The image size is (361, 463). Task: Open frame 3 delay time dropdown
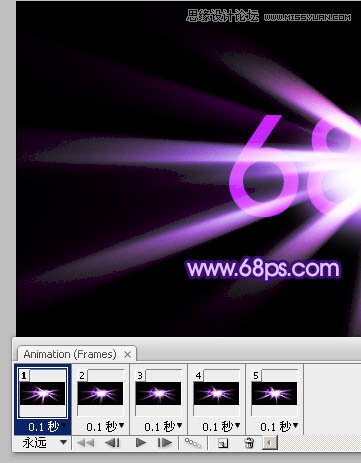(x=163, y=426)
